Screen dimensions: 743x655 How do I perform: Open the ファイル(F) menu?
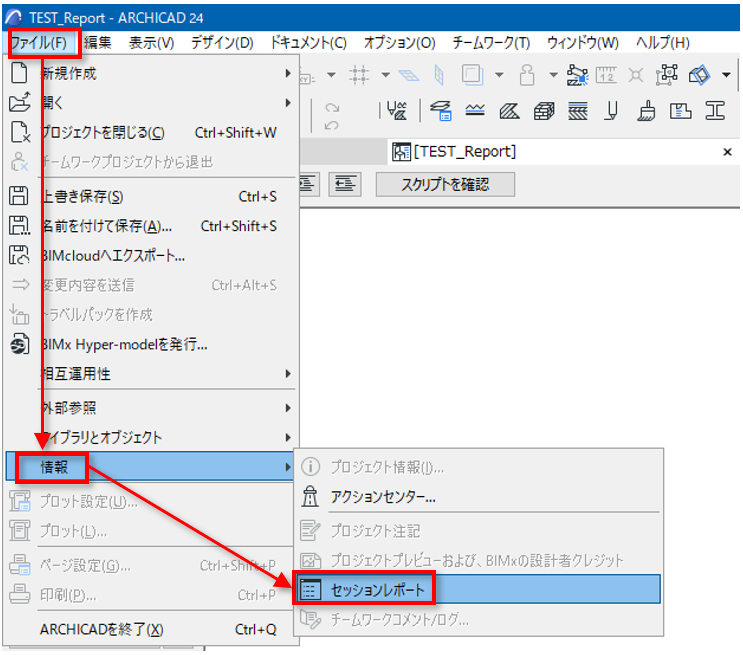[40, 43]
